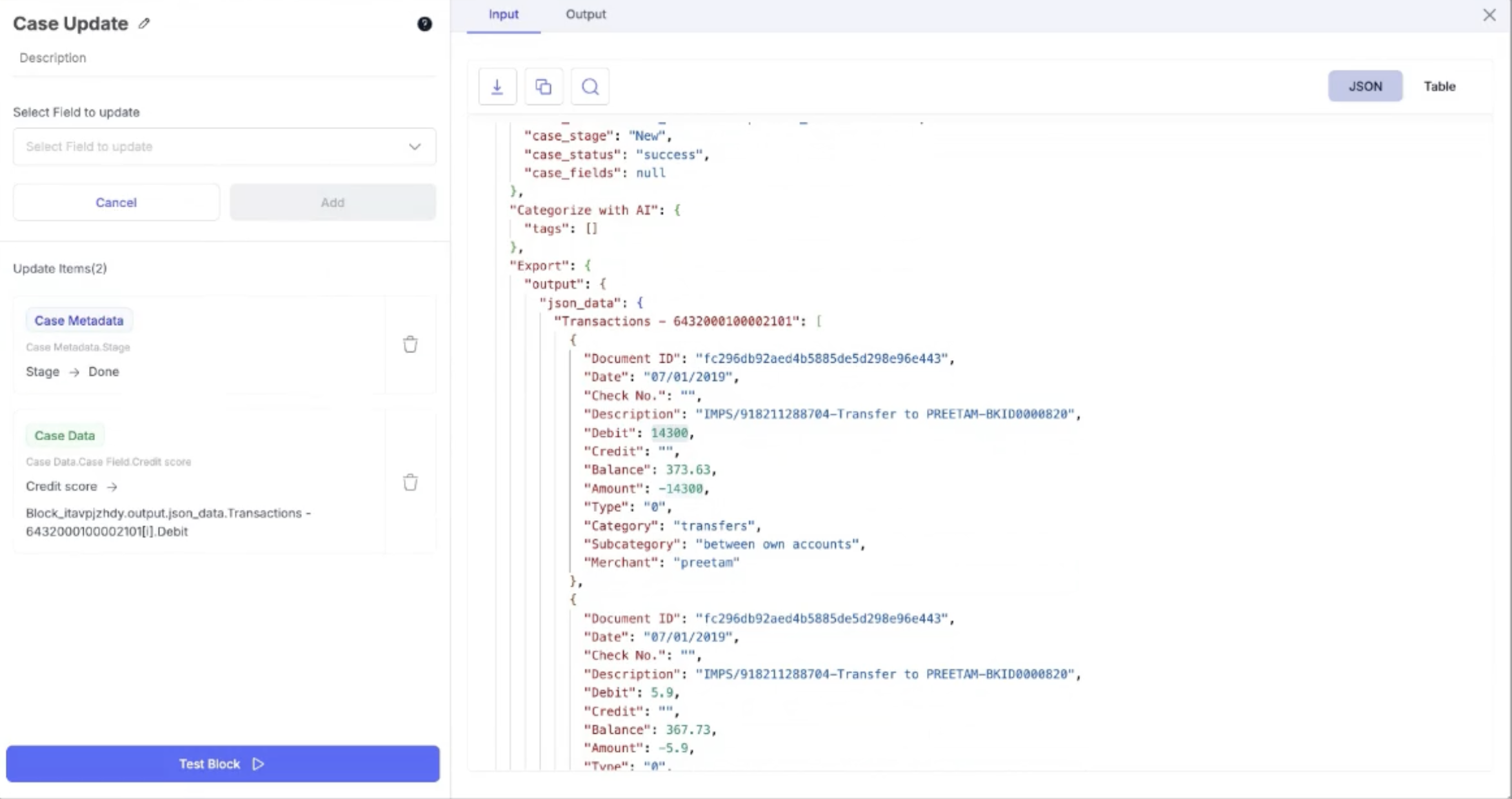This screenshot has height=799, width=1512.
Task: Select the Case Metadata tag
Action: (x=79, y=321)
